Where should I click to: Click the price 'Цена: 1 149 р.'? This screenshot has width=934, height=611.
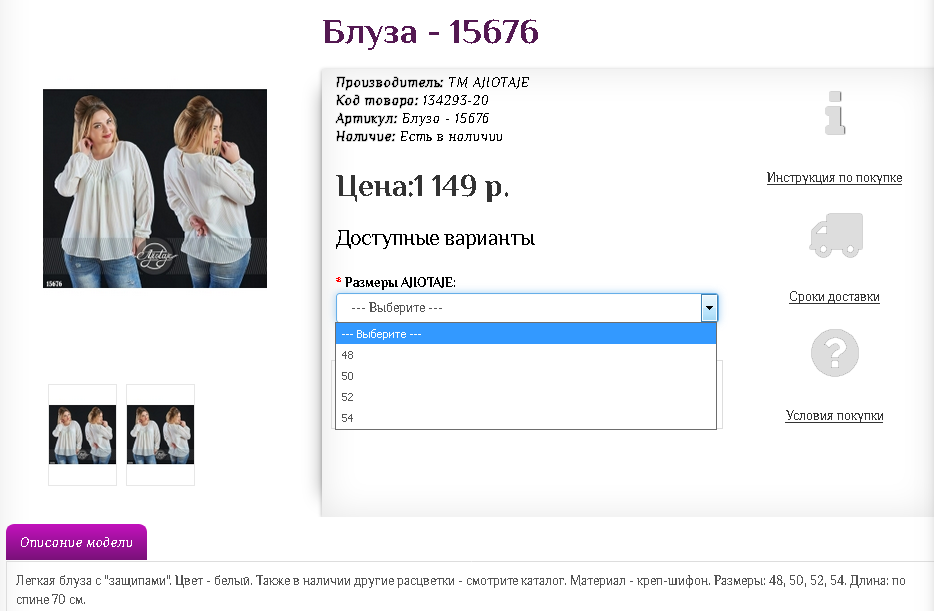click(x=422, y=186)
